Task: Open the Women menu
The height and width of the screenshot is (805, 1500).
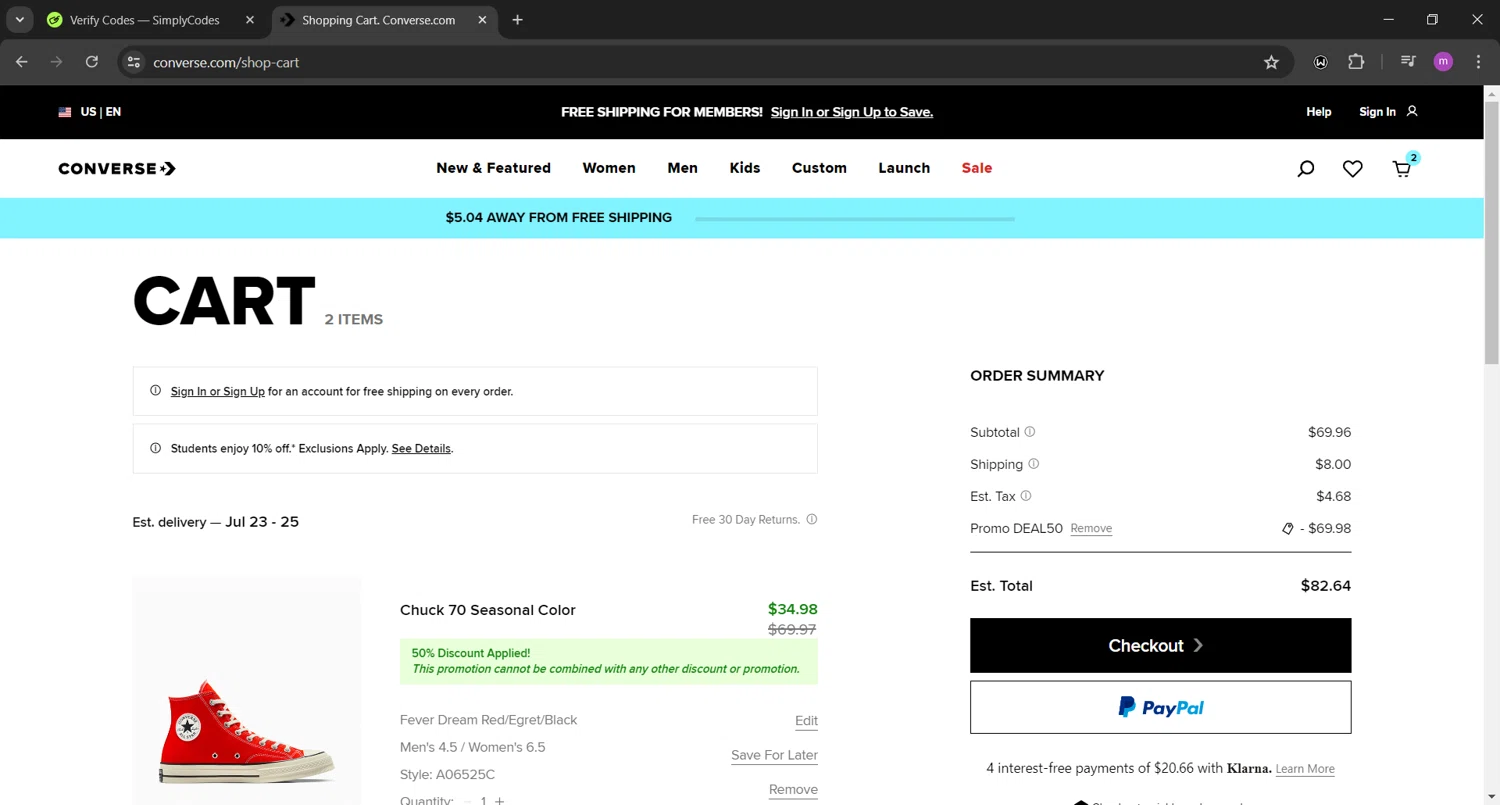Action: (609, 168)
